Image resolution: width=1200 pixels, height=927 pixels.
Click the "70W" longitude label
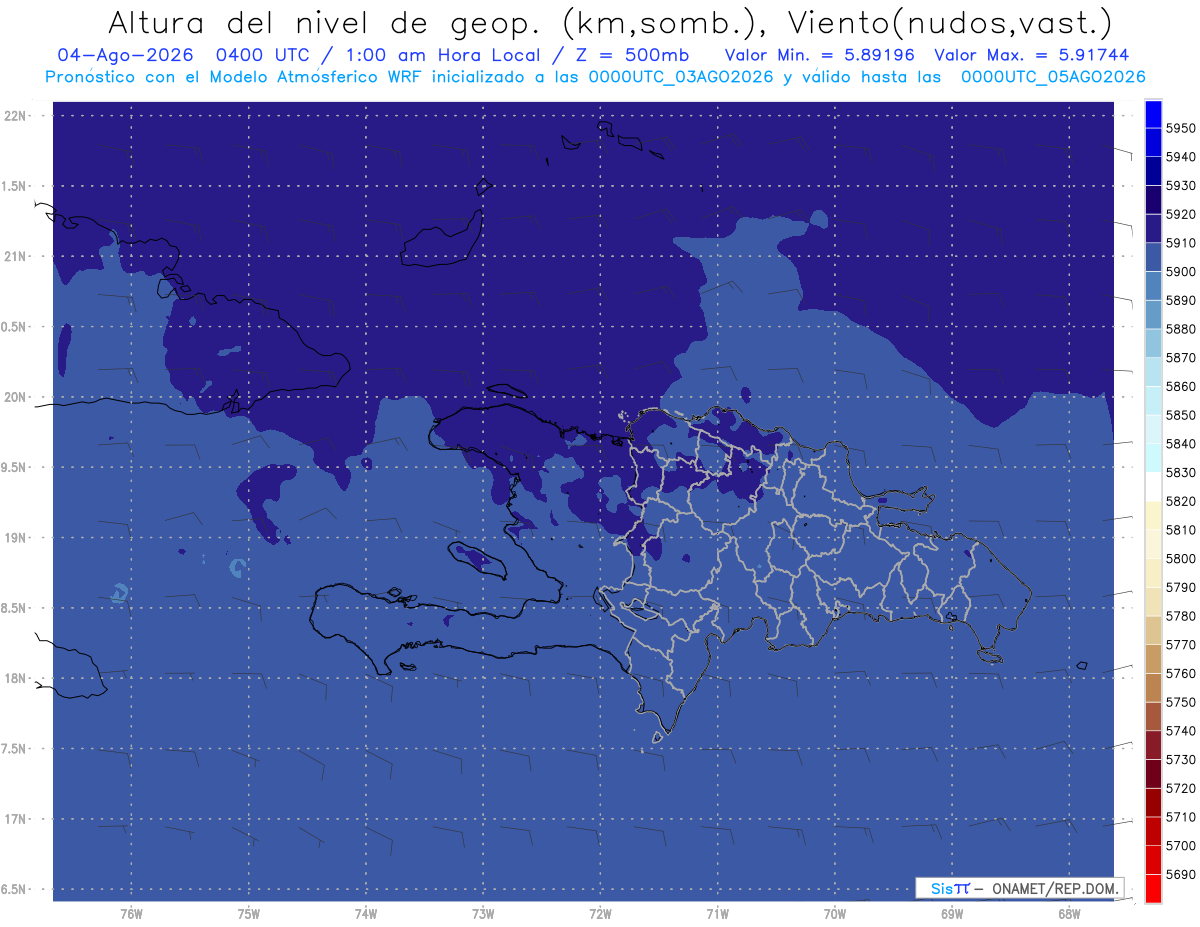pos(835,914)
